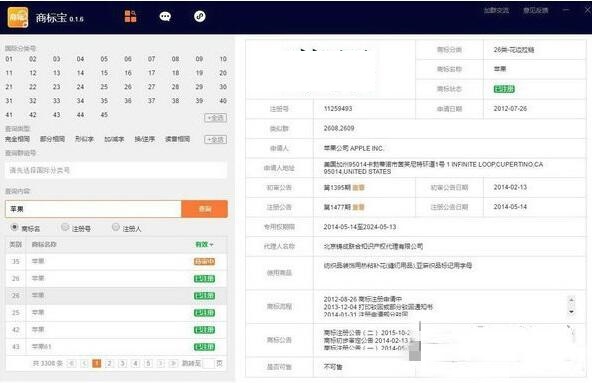The height and width of the screenshot is (383, 592).
Task: Click the link icon in header
Action: click(200, 16)
